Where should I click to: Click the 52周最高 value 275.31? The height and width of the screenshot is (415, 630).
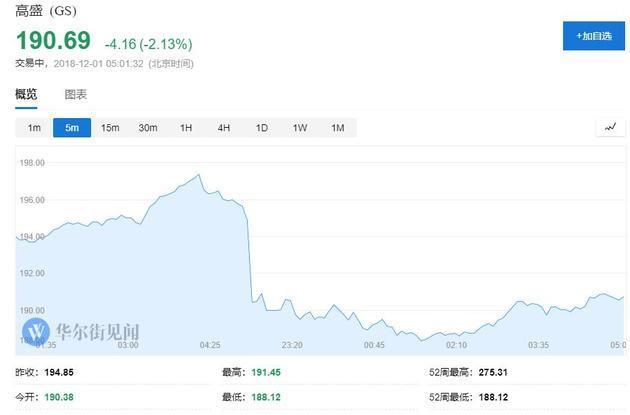(x=493, y=372)
